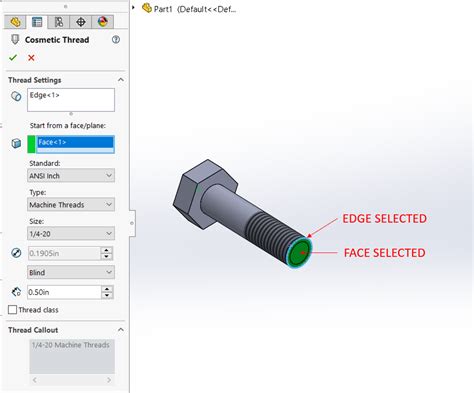Click the thread depth icon

[16, 292]
